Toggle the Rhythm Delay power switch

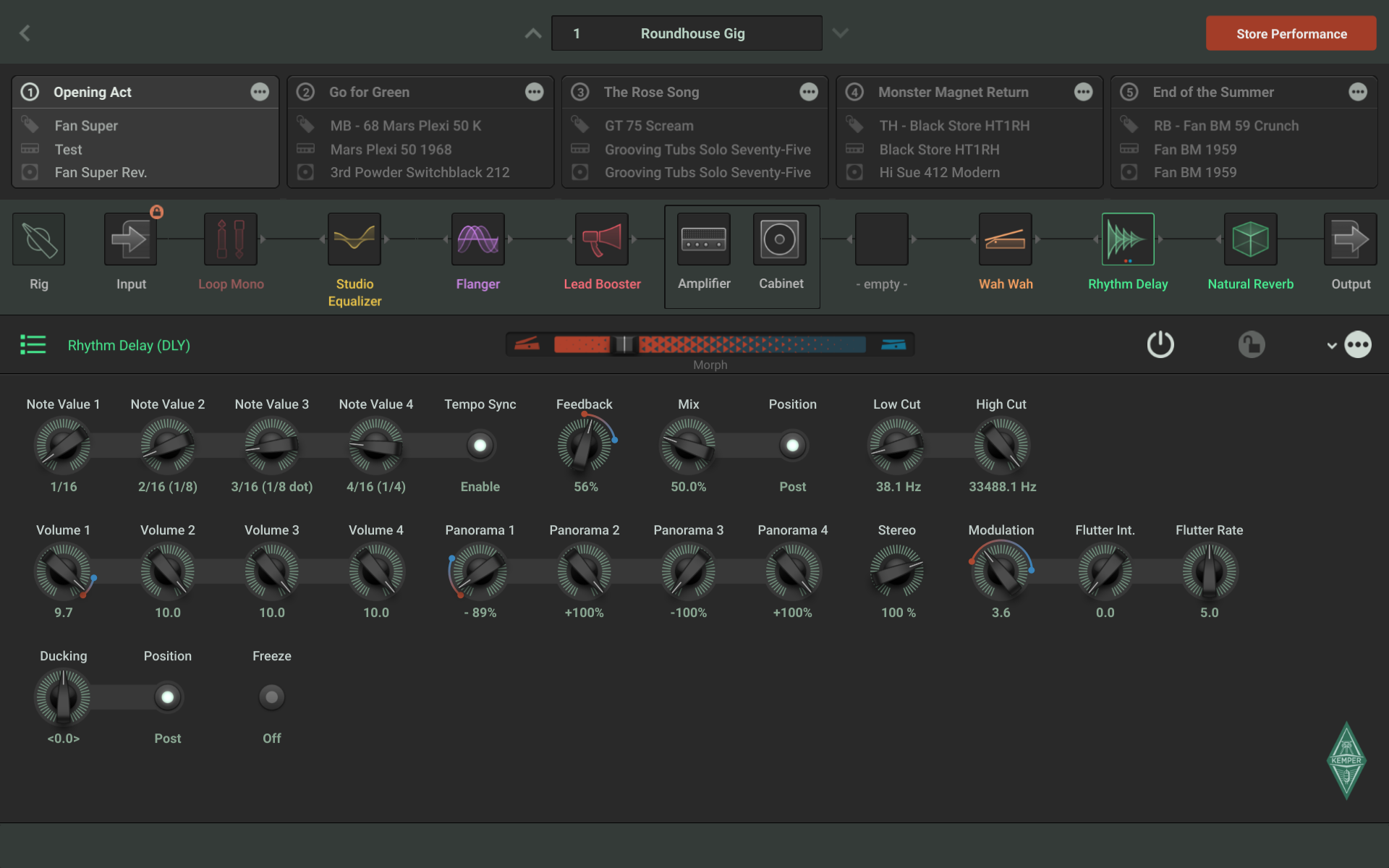1160,344
